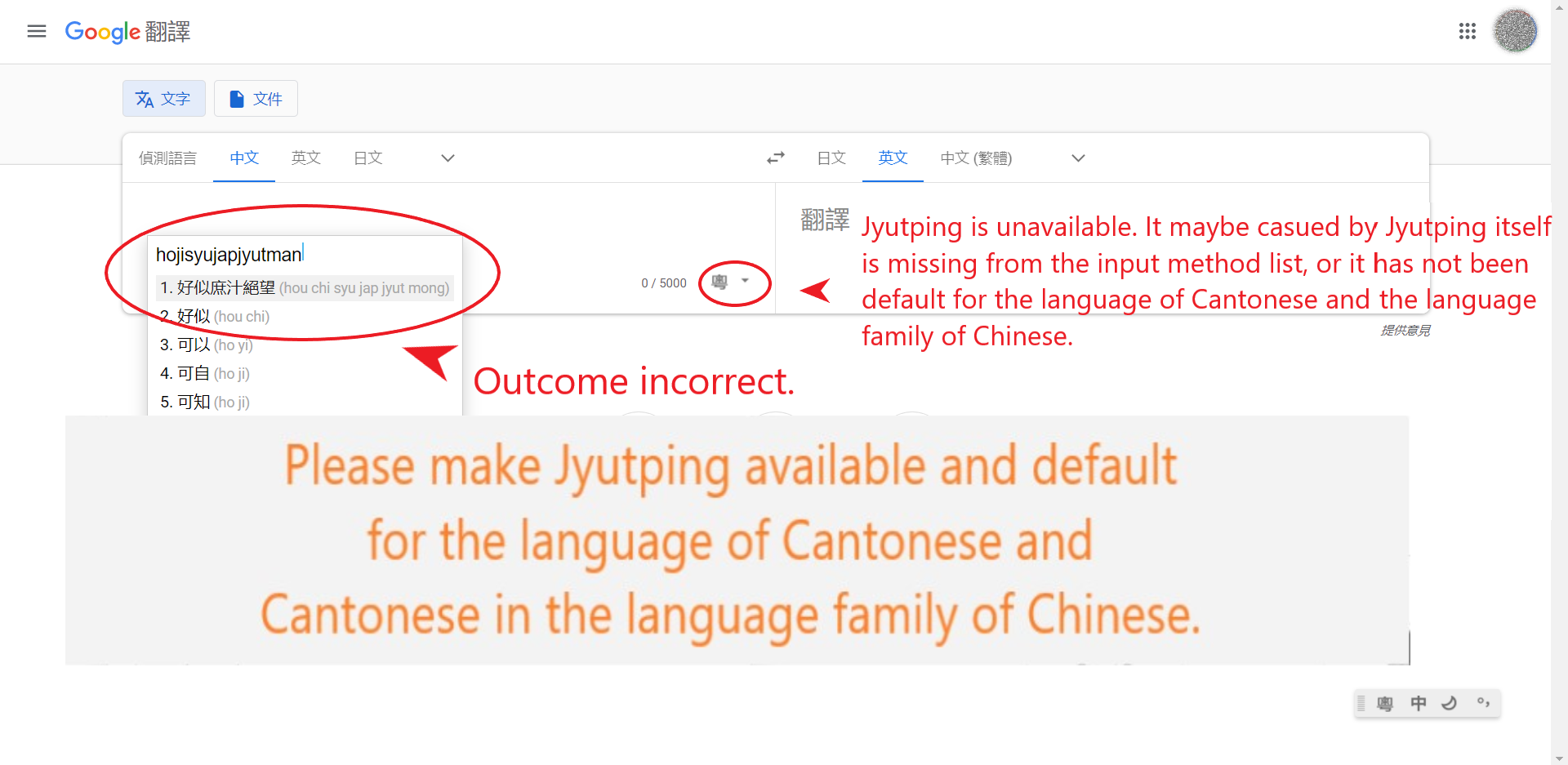Click the 文件 document translation button
The height and width of the screenshot is (765, 1568).
[x=255, y=98]
